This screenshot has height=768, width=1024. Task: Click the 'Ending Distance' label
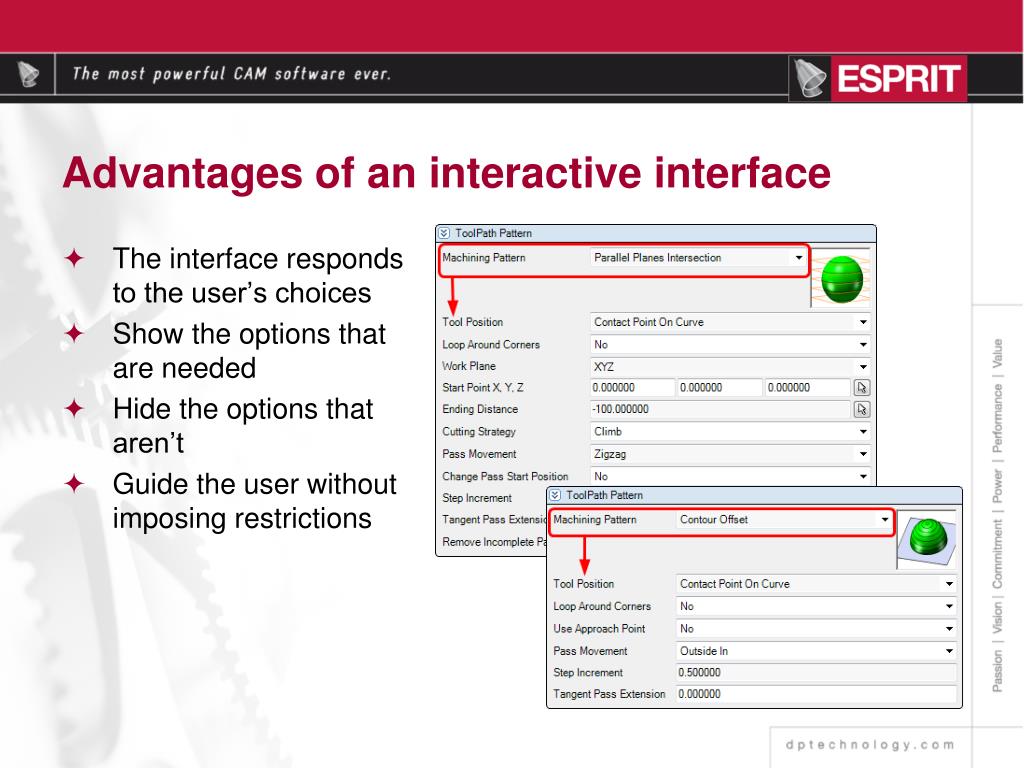(480, 409)
